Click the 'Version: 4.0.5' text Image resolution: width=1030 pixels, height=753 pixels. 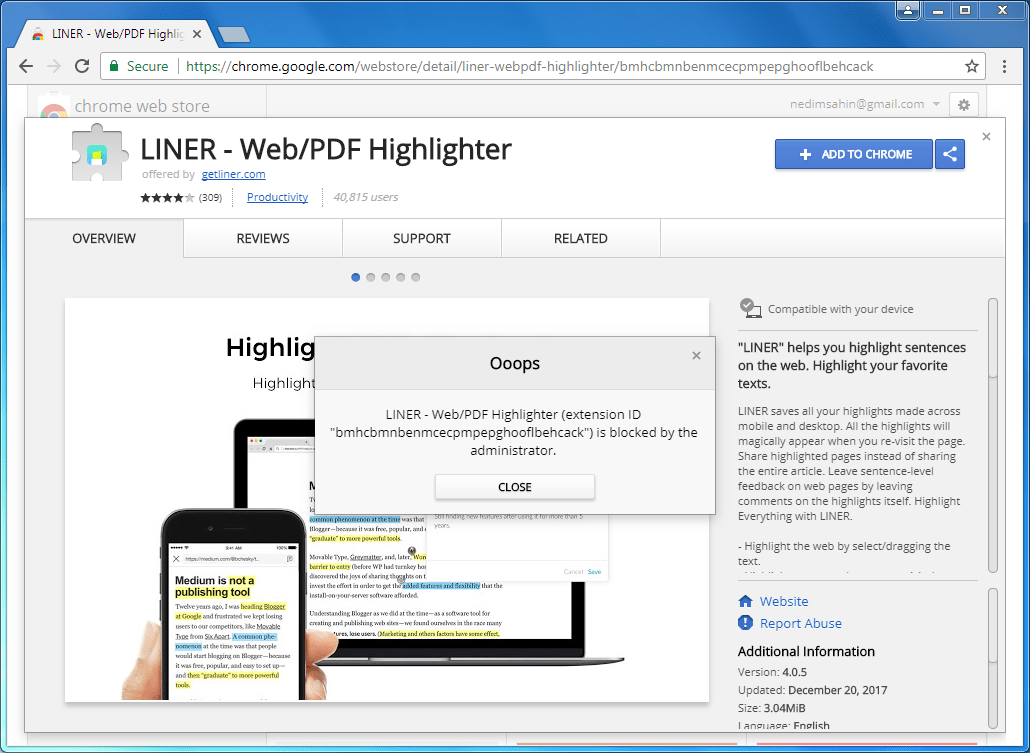[772, 672]
